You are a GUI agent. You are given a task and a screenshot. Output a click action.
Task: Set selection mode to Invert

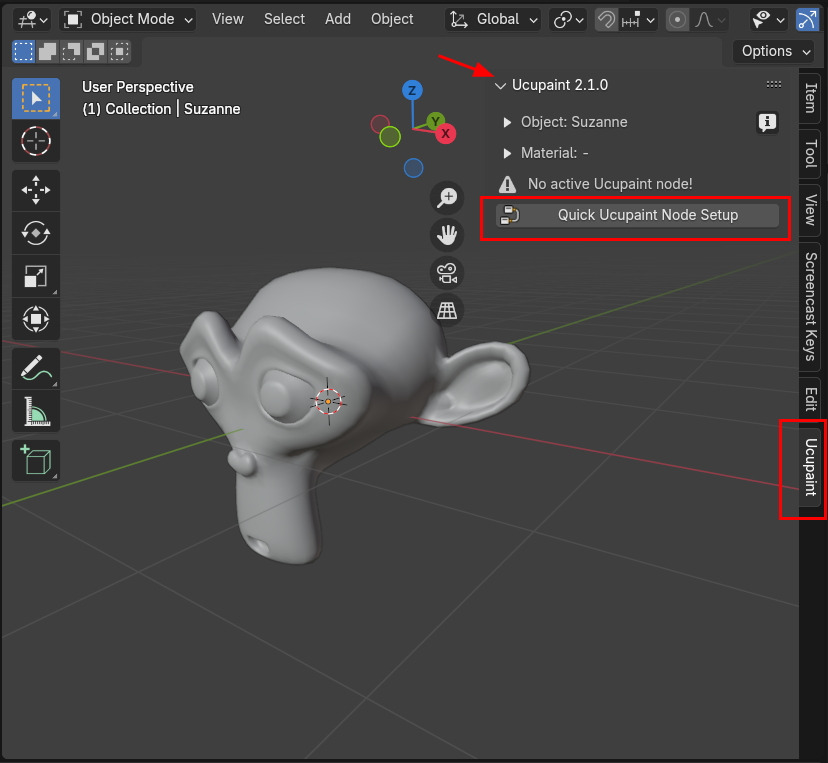coord(96,51)
